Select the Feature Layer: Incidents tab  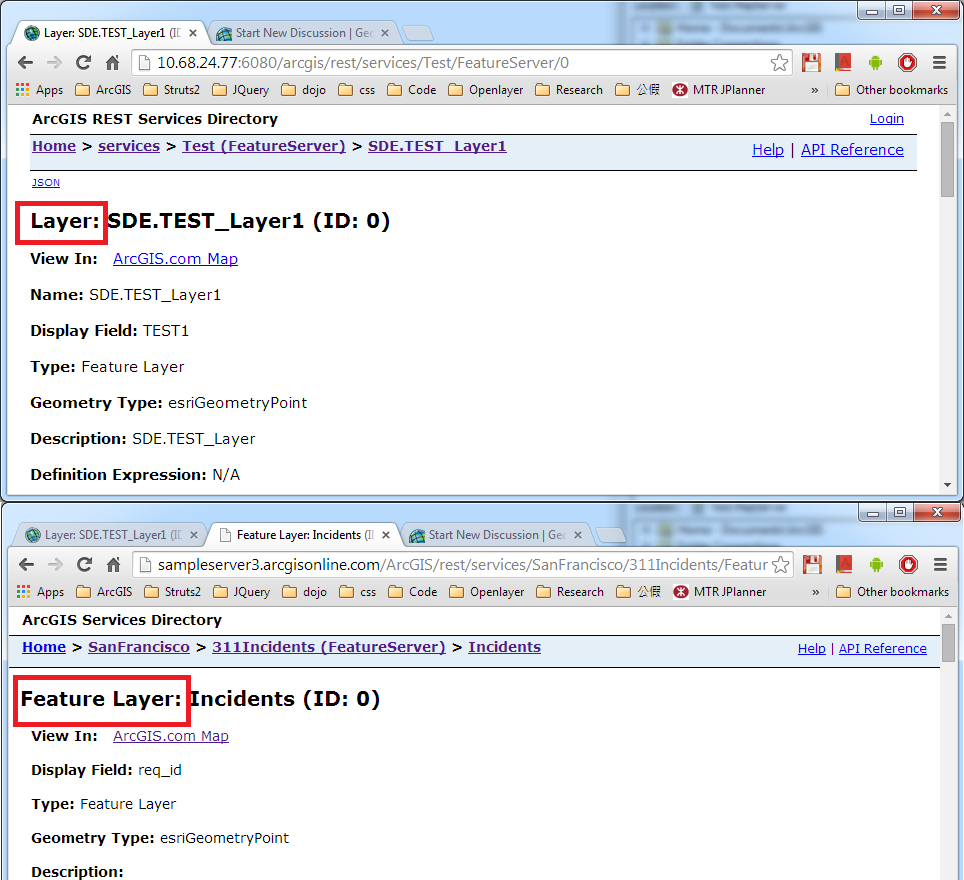point(304,535)
